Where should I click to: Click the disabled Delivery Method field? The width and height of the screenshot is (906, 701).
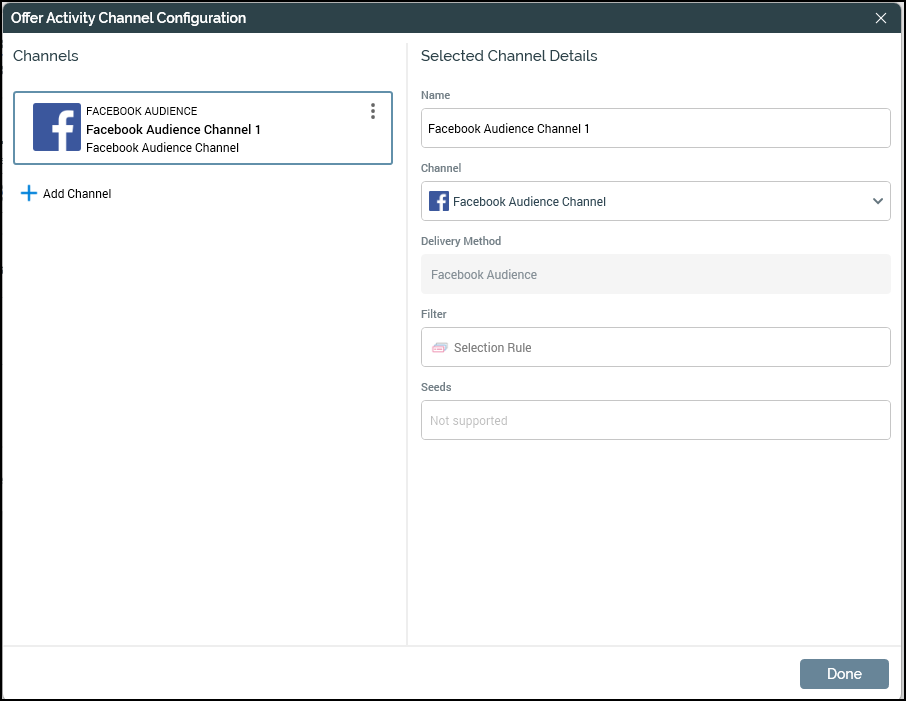point(655,274)
